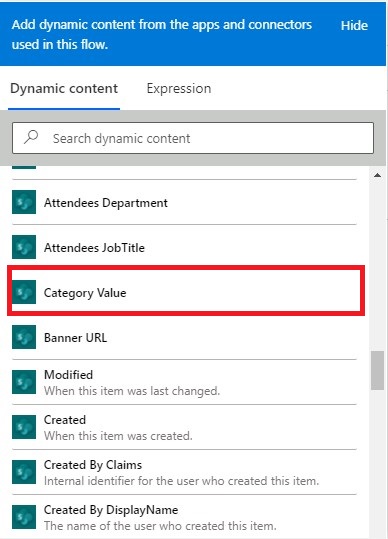388x539 pixels.
Task: Click SharePoint icon beside Banner URL
Action: click(x=24, y=337)
